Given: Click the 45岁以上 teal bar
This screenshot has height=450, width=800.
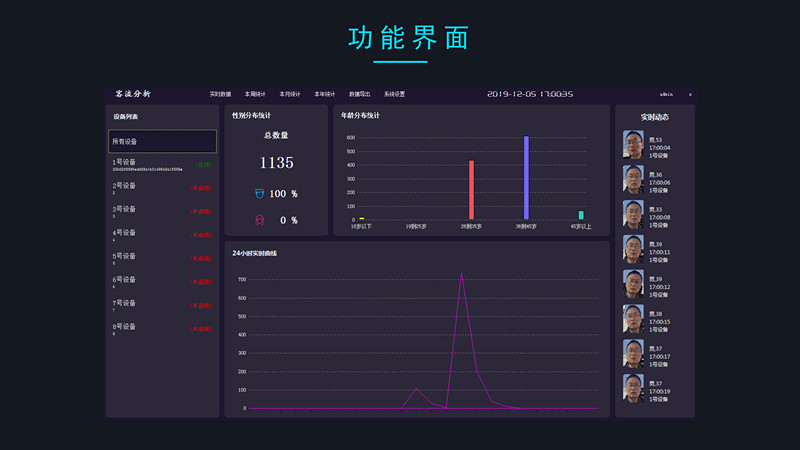Looking at the screenshot, I should click(x=581, y=215).
